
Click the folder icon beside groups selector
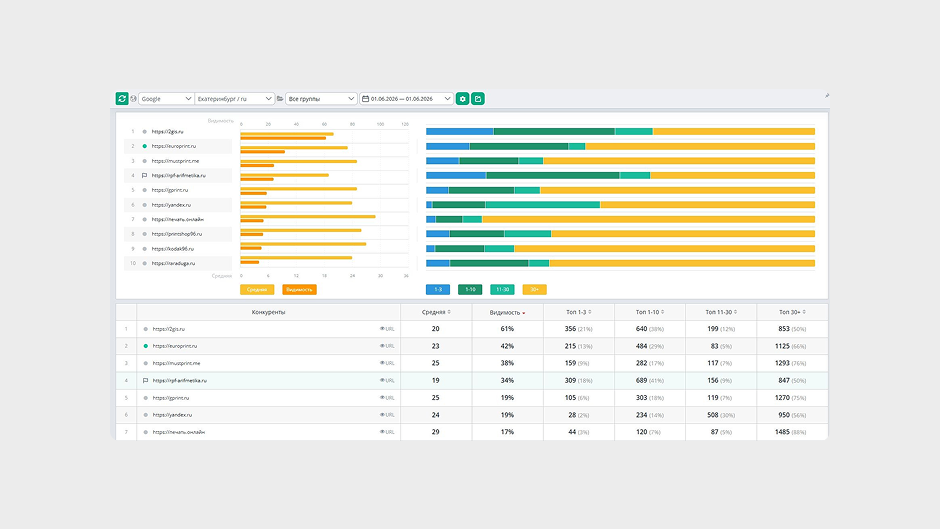pos(280,98)
